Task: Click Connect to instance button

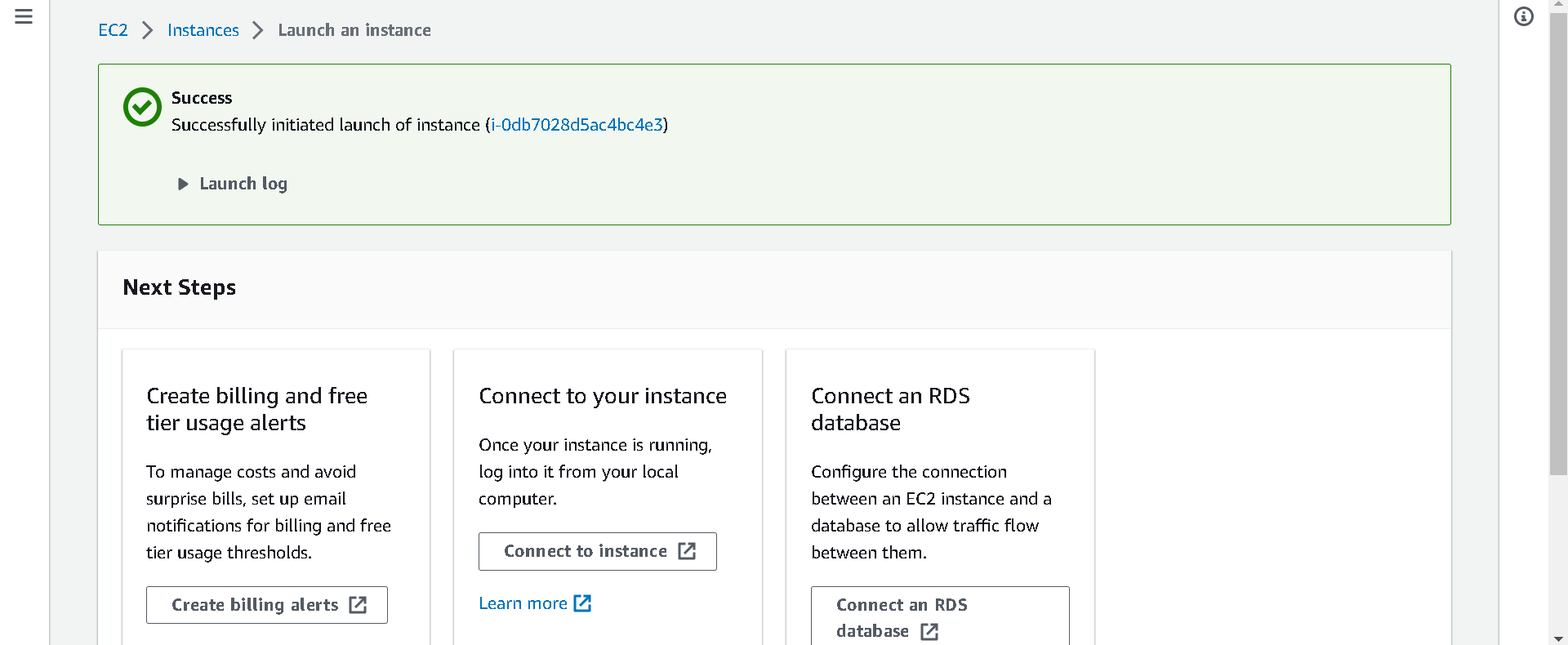Action: [x=598, y=551]
